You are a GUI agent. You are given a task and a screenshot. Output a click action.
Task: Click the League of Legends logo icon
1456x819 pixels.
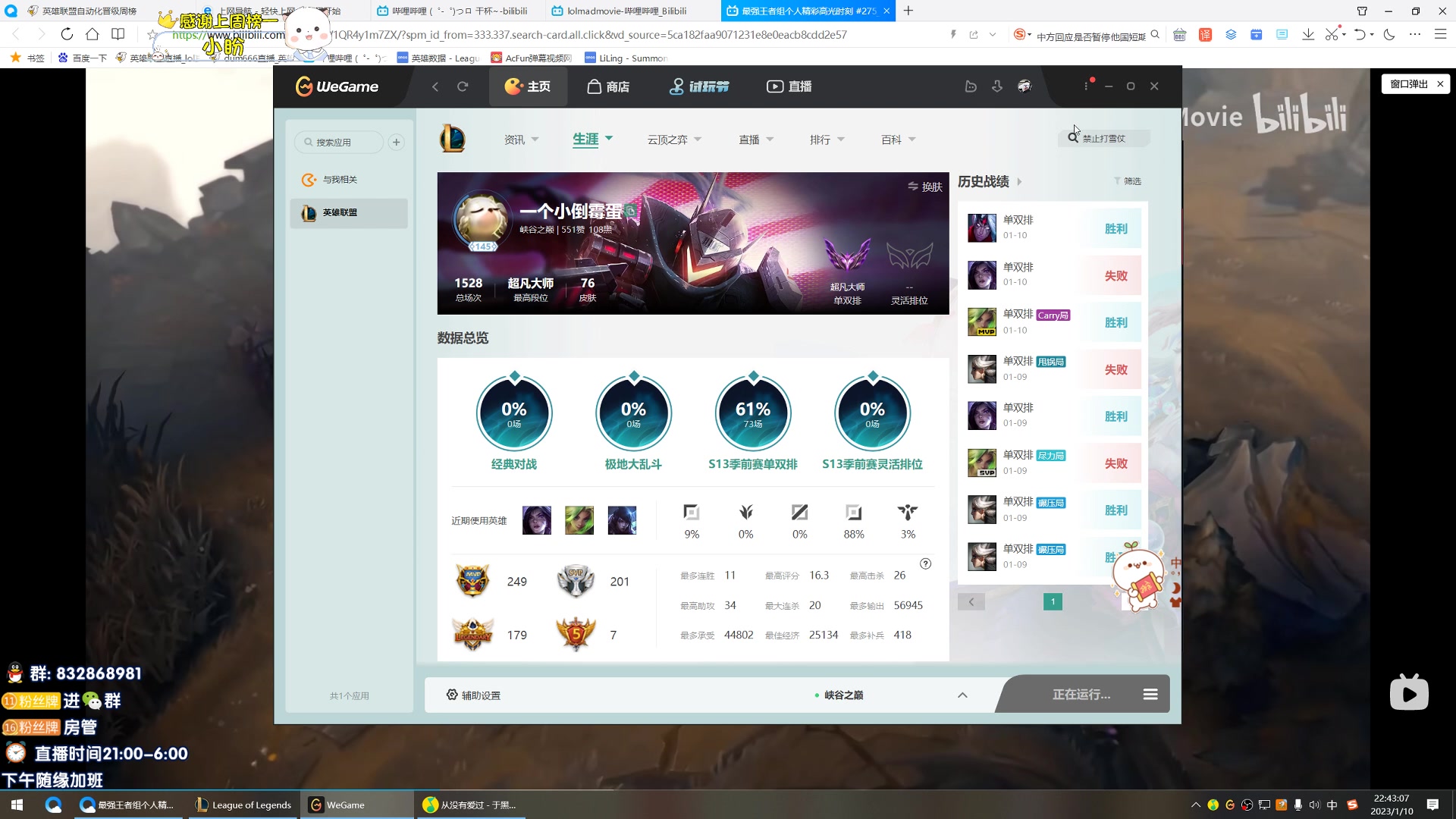pyautogui.click(x=453, y=139)
